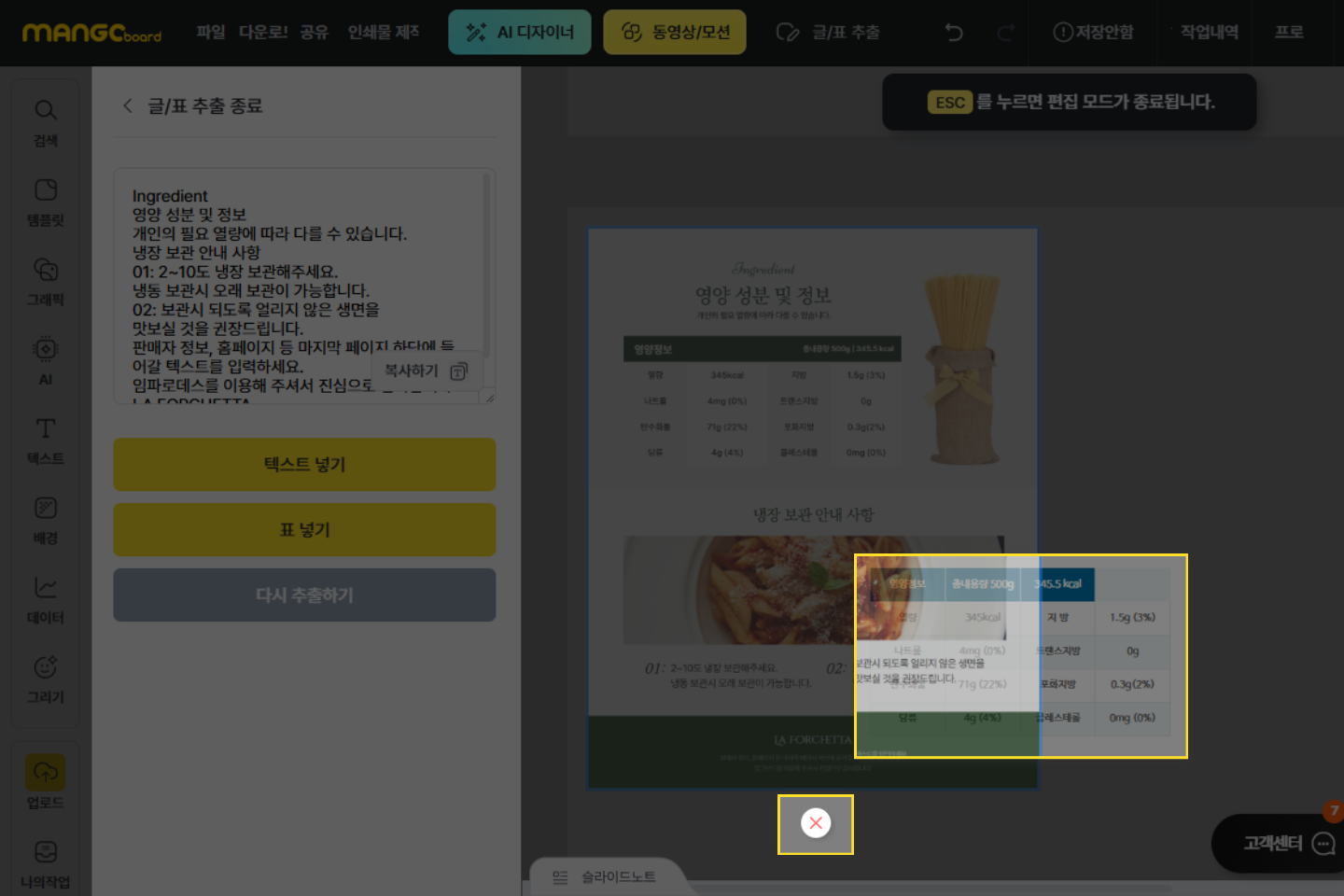Open the Draw (그리기) sidebar tool
This screenshot has width=1344, height=896.
click(45, 679)
